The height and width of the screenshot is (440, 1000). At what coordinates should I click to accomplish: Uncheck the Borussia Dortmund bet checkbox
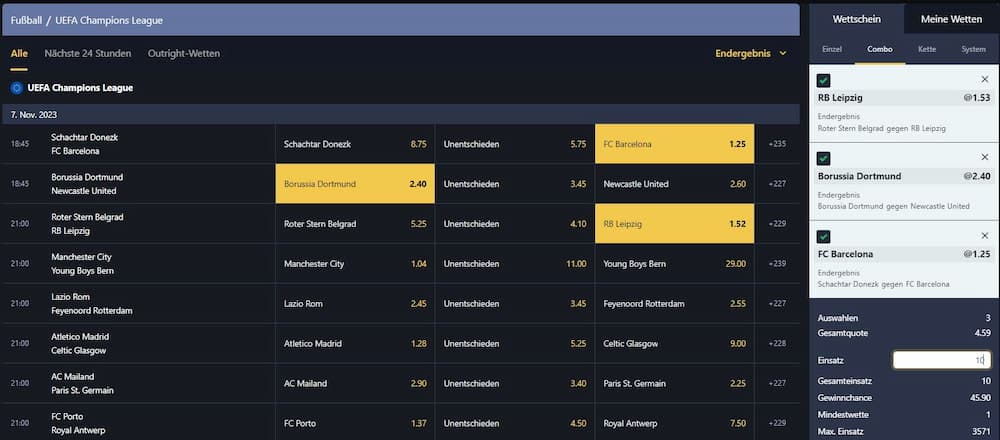click(x=824, y=158)
